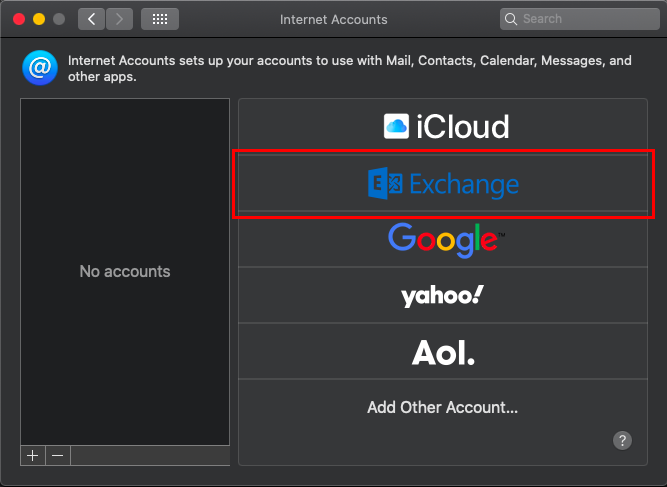
Task: Choose Aol from the provider list
Action: (445, 352)
